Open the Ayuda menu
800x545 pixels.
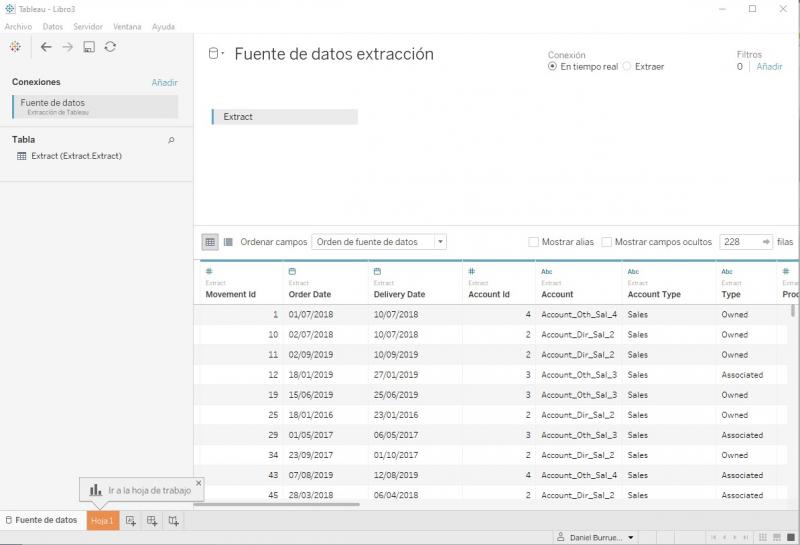point(163,27)
